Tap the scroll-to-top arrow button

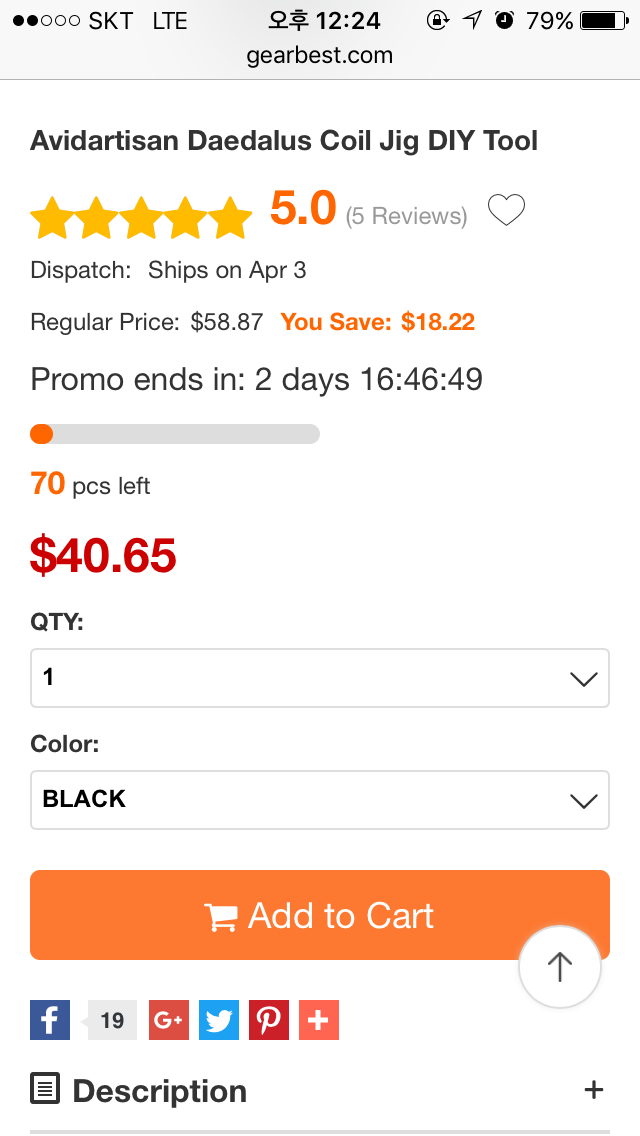point(560,966)
